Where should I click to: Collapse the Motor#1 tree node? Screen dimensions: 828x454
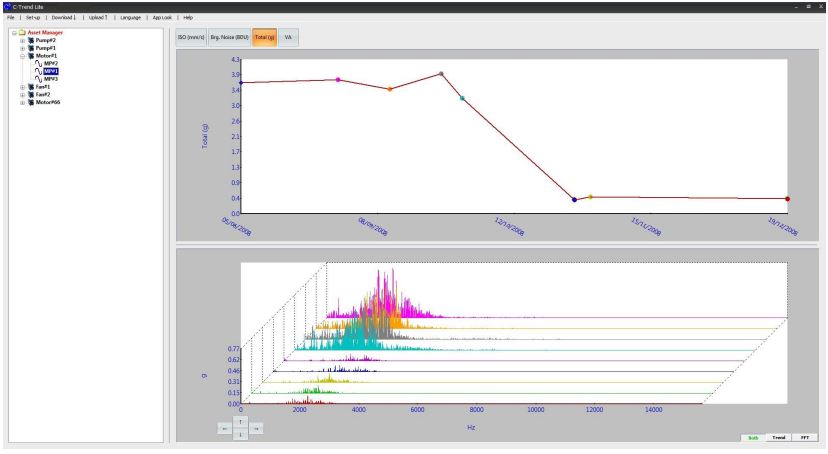(22, 55)
